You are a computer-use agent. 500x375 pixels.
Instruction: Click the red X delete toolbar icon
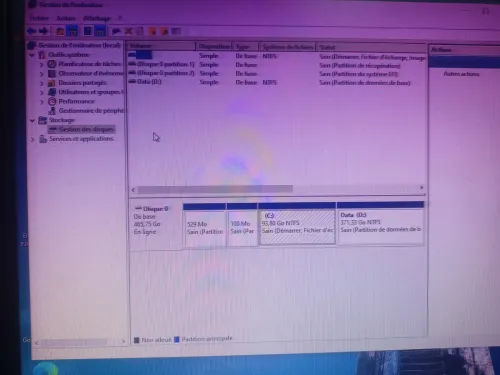click(x=128, y=32)
